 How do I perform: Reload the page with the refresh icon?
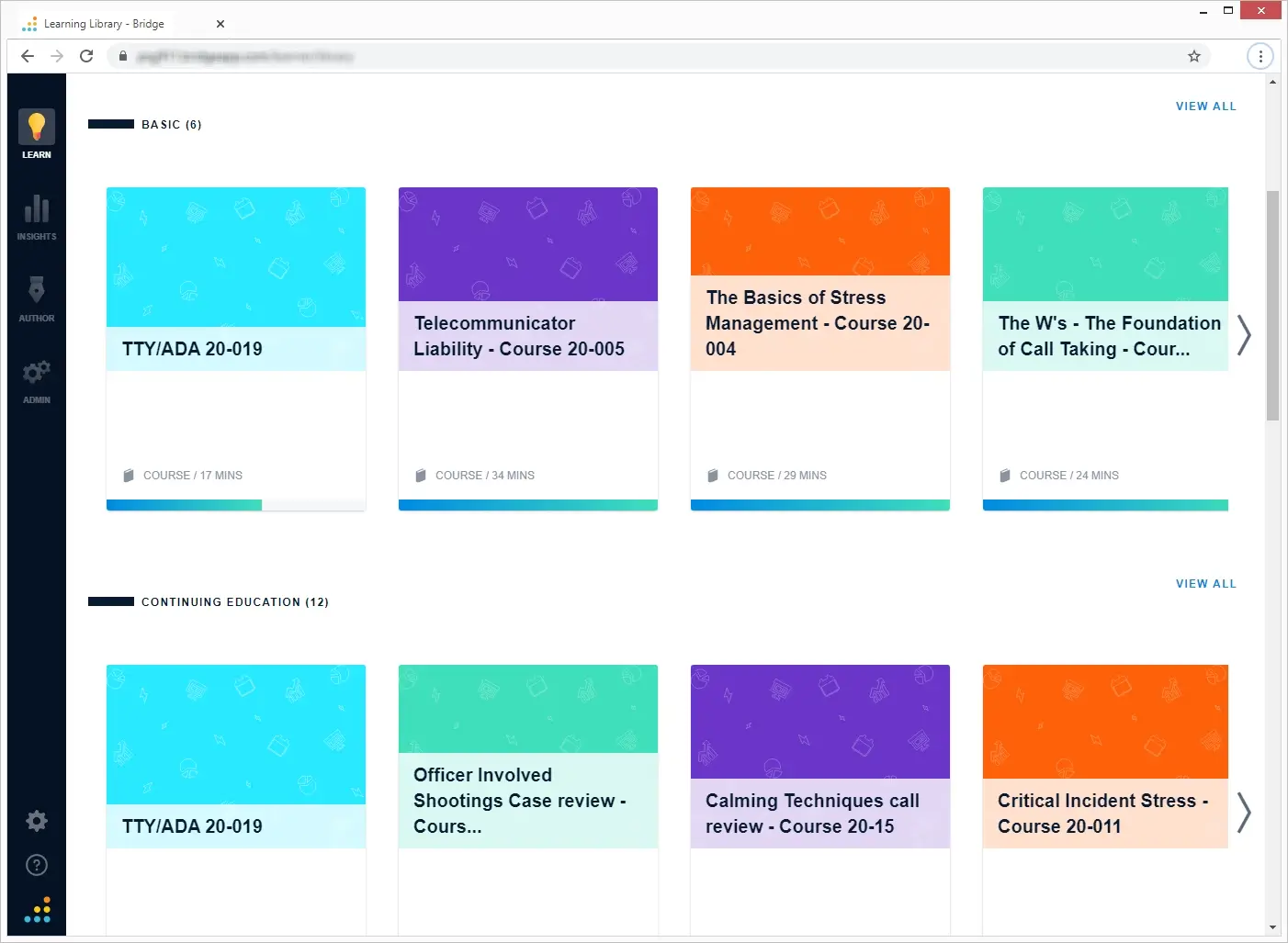[x=86, y=56]
